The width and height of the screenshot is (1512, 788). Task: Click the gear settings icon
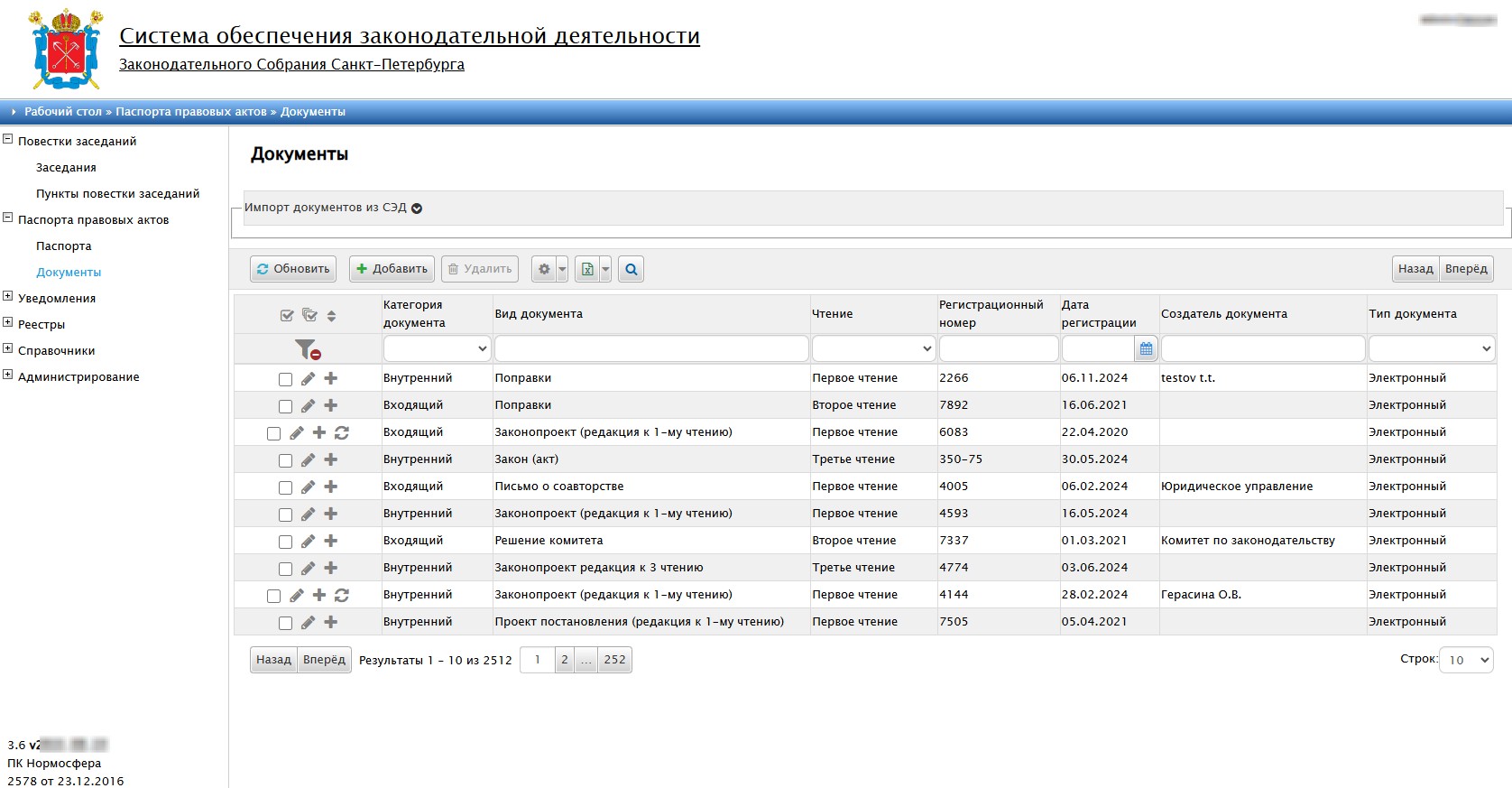544,269
